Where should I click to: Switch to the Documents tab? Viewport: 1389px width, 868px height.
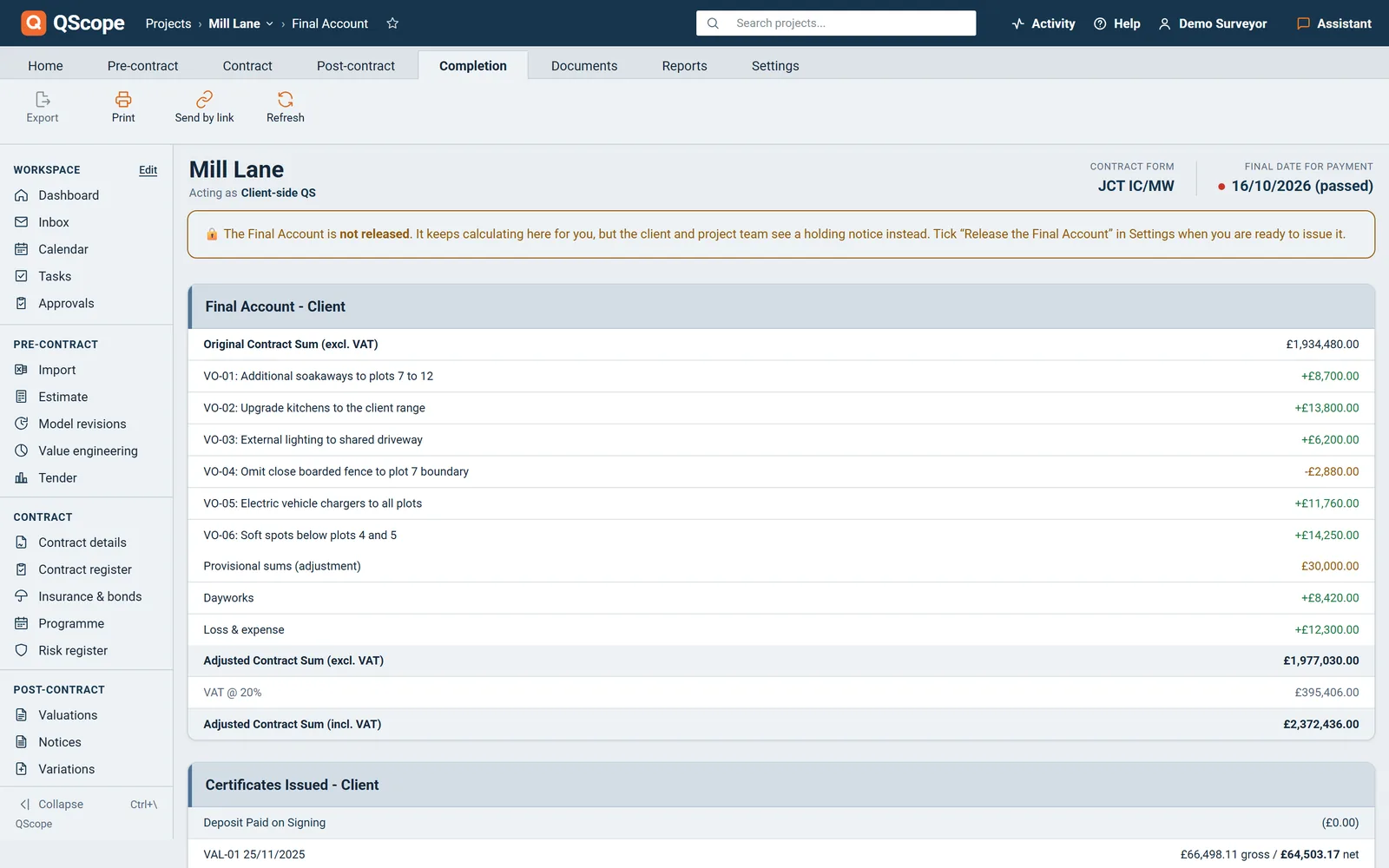584,66
